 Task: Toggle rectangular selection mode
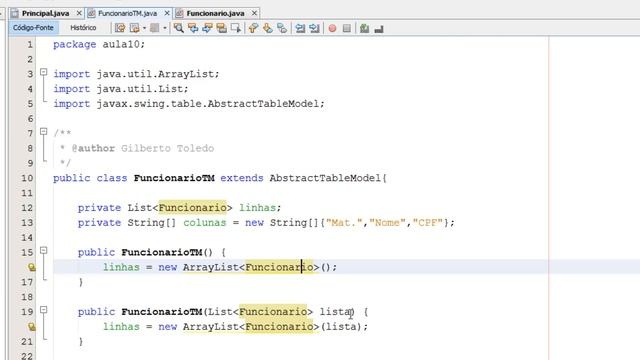236,28
